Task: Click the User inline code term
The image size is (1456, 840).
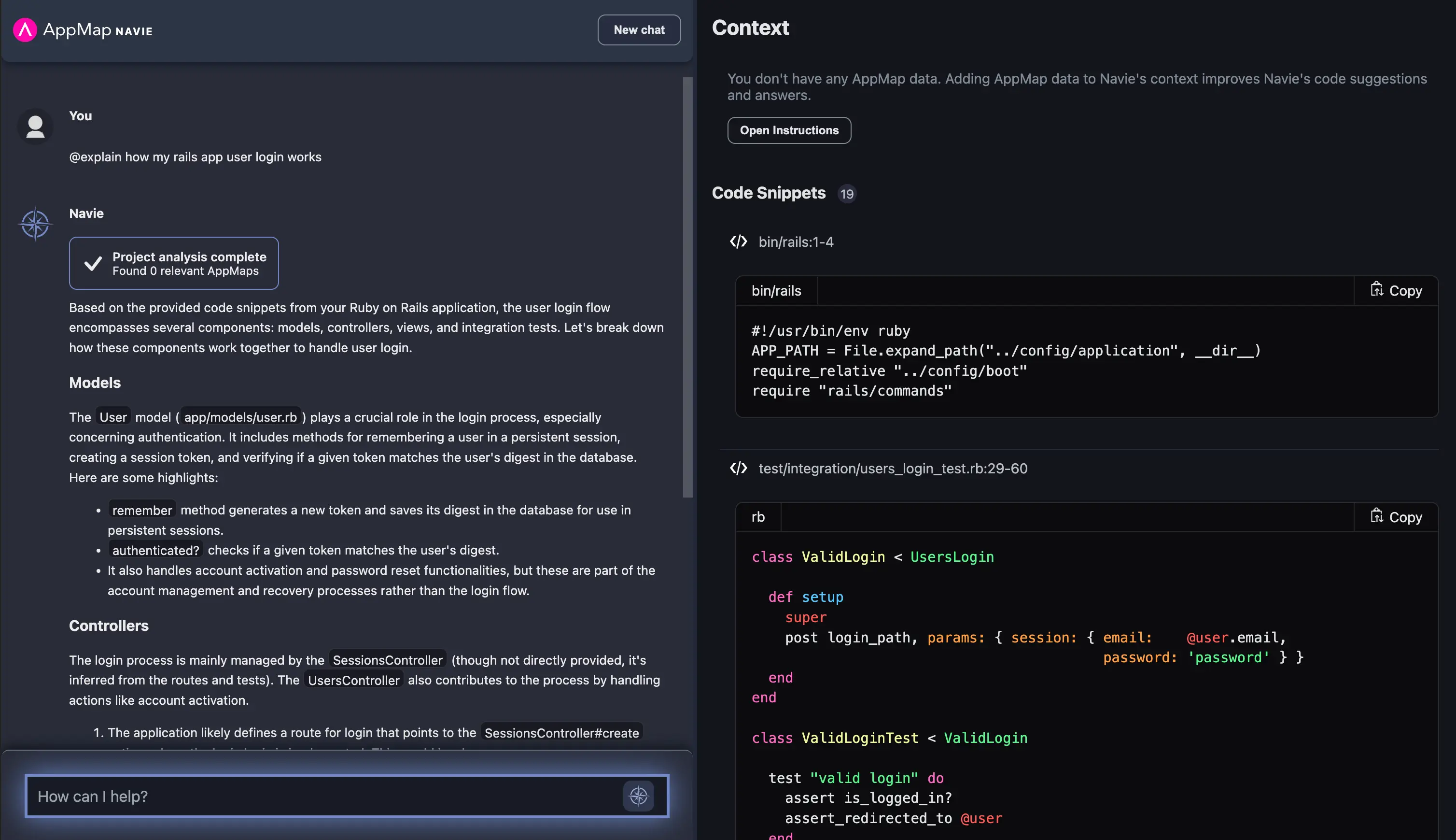Action: [x=112, y=417]
